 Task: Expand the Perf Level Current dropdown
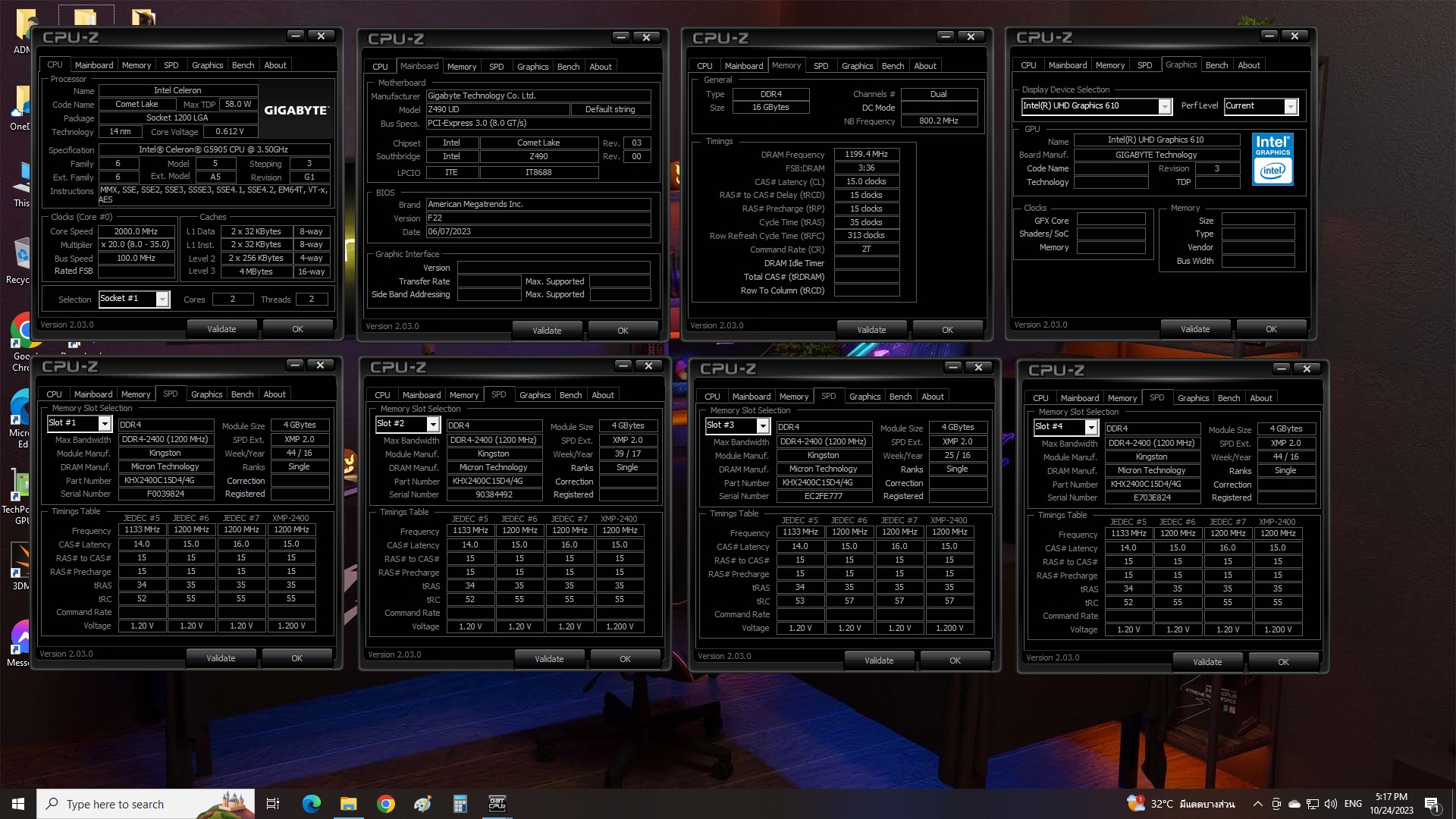1290,106
